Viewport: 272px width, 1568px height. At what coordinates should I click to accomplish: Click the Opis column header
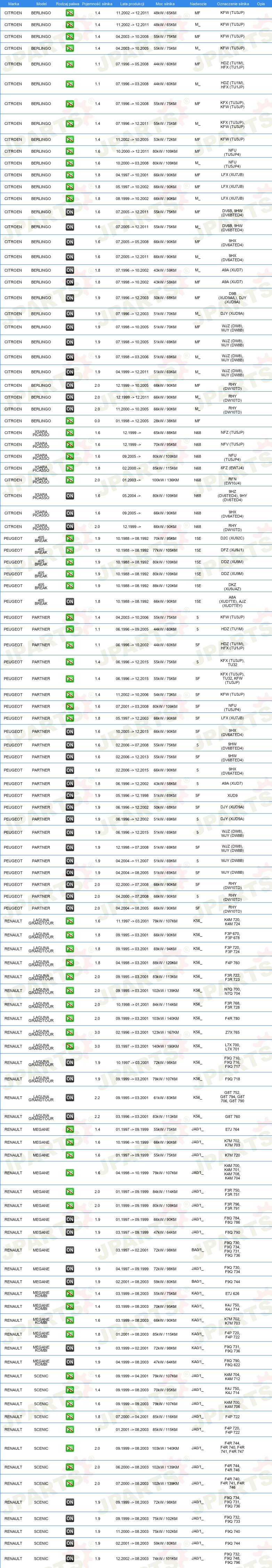point(261,3)
